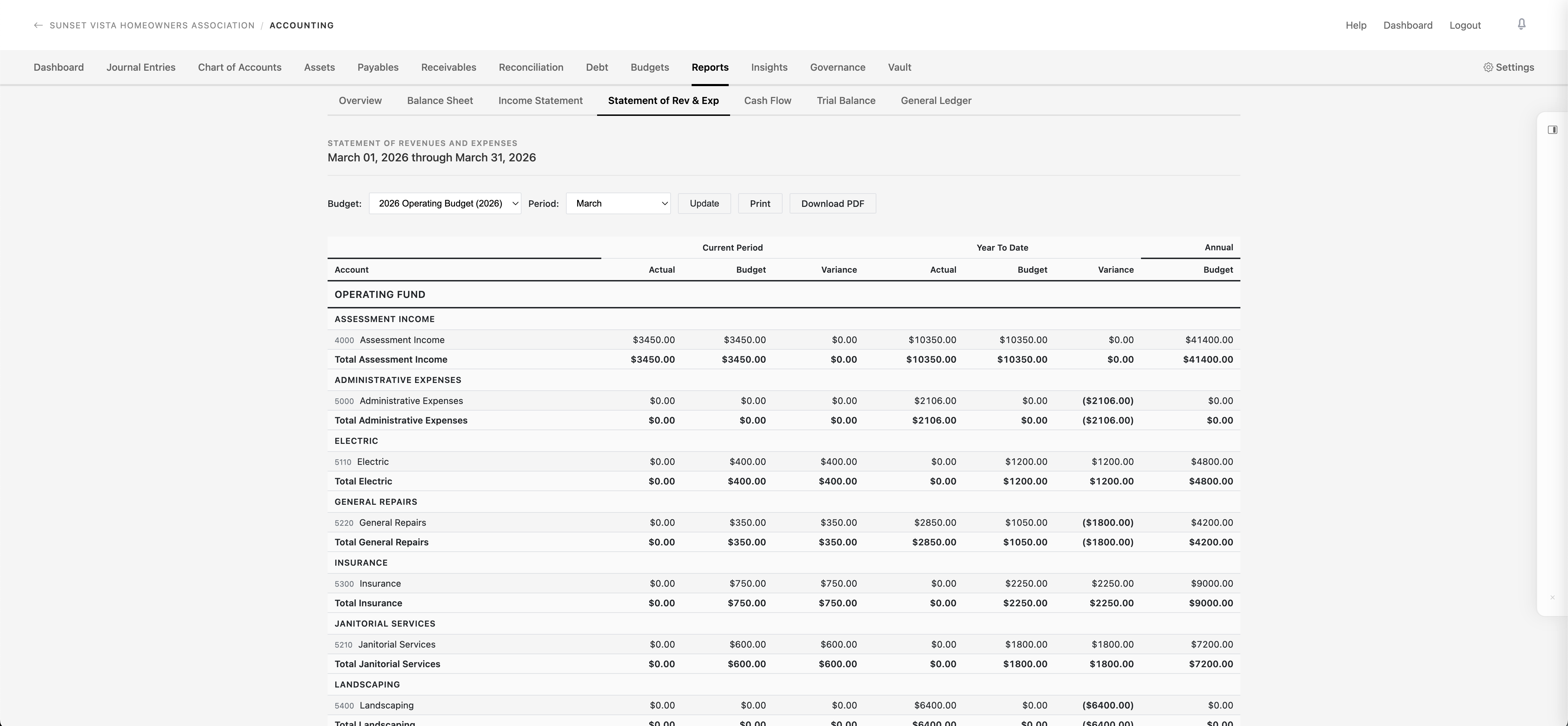Open the Dashboard nav tab
The image size is (1568, 726).
click(58, 68)
